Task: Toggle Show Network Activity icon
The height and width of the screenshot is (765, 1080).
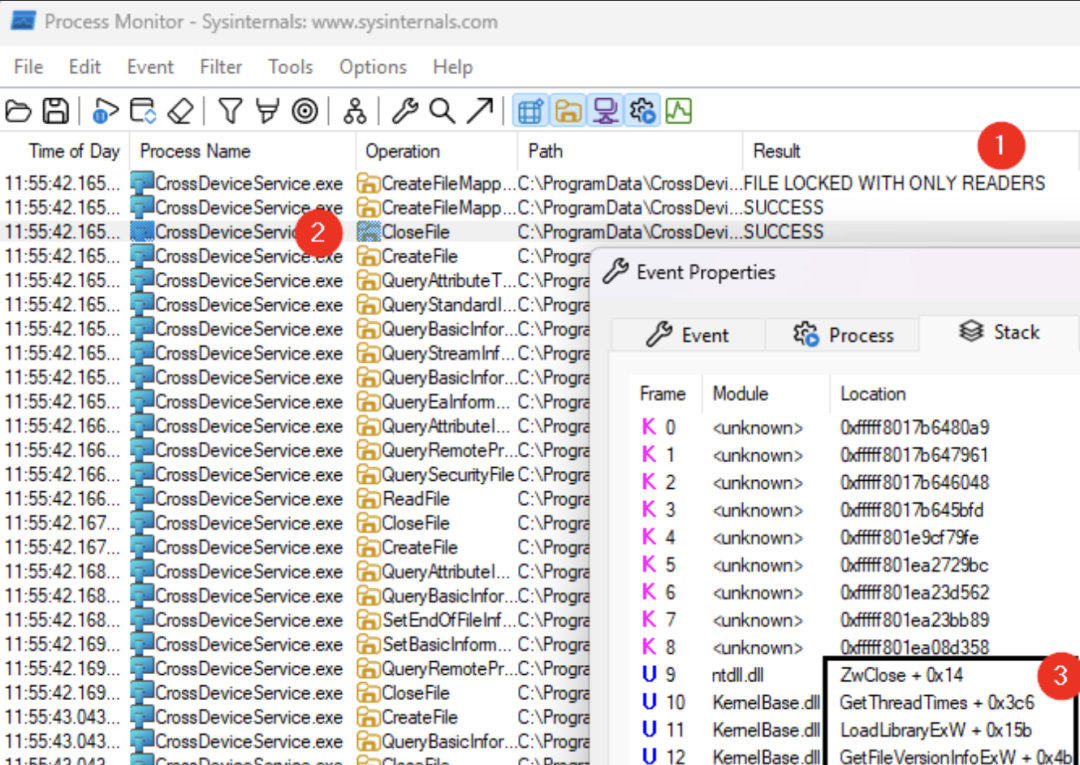Action: click(605, 110)
